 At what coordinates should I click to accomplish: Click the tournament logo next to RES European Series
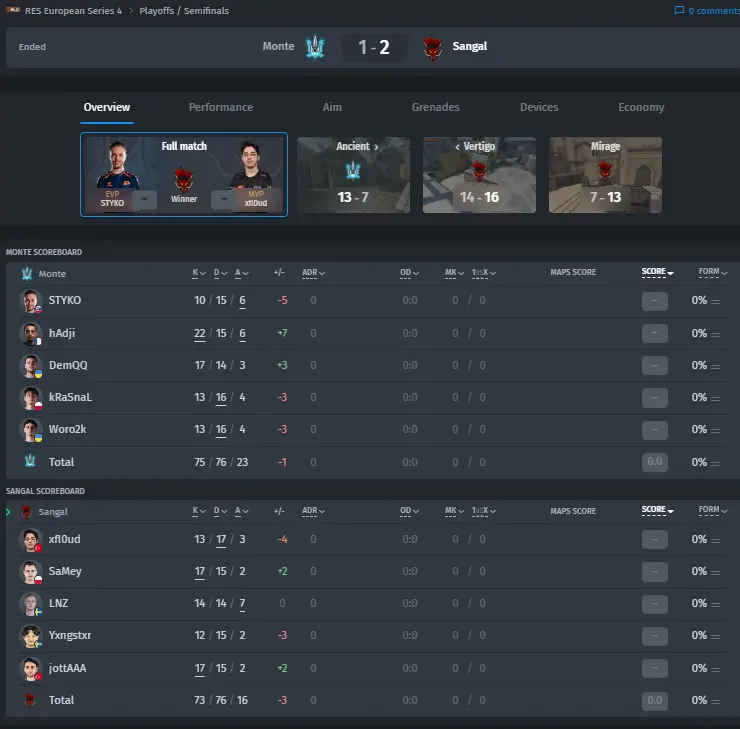coord(12,10)
